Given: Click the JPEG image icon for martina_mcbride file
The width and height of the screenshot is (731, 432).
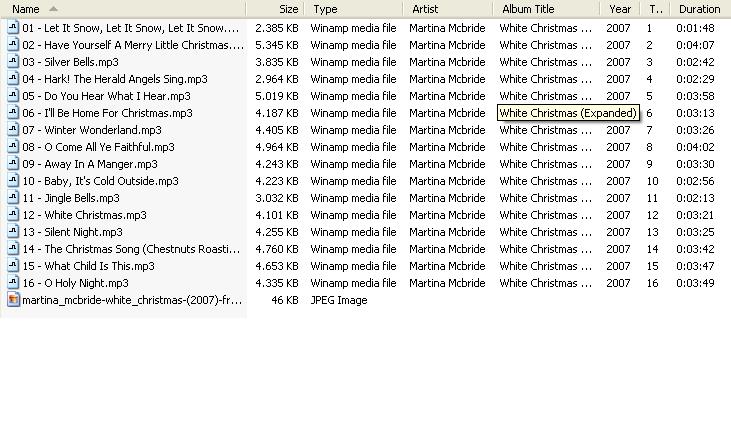Looking at the screenshot, I should click(14, 300).
